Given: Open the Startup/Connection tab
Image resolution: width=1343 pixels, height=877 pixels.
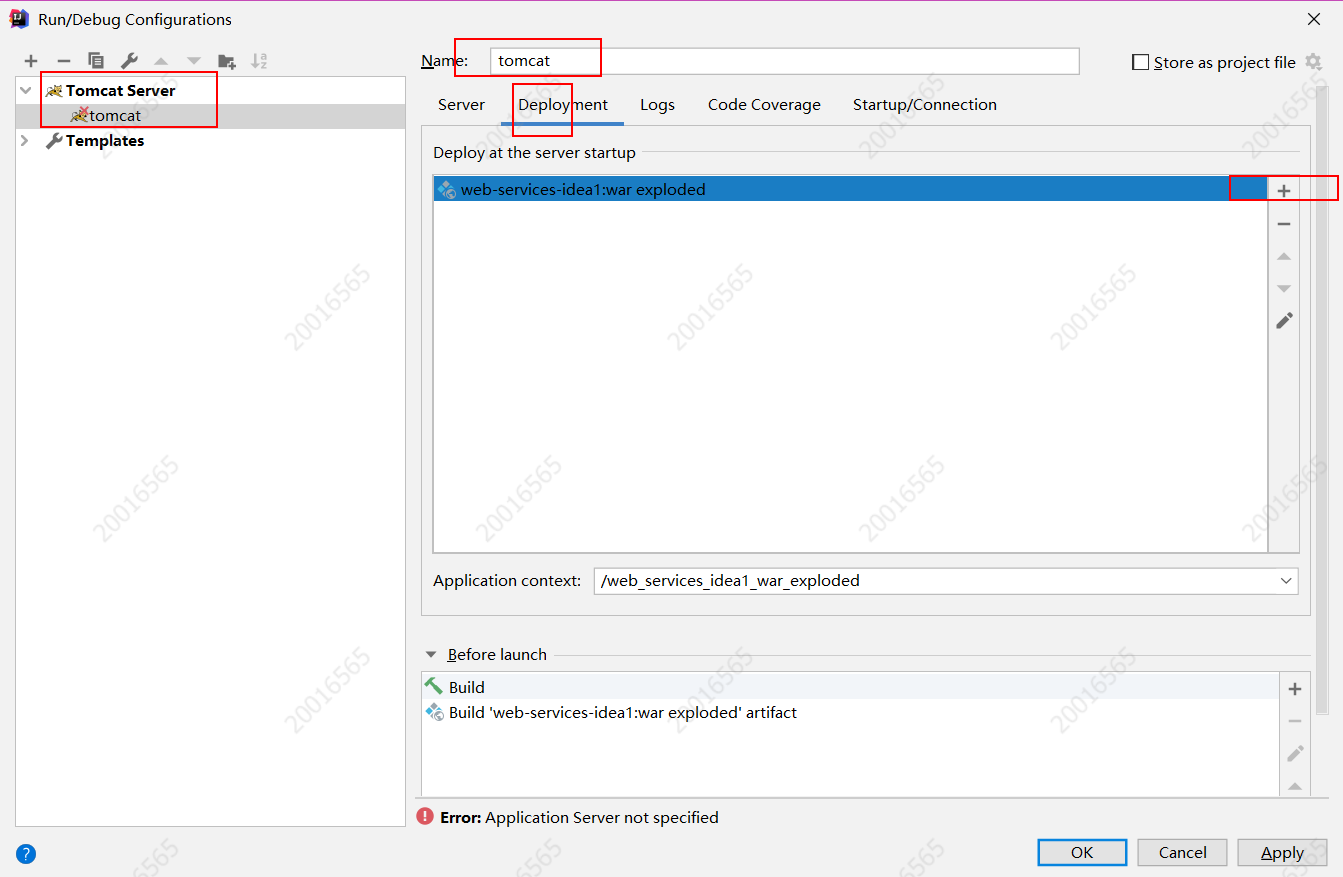Looking at the screenshot, I should tap(924, 105).
